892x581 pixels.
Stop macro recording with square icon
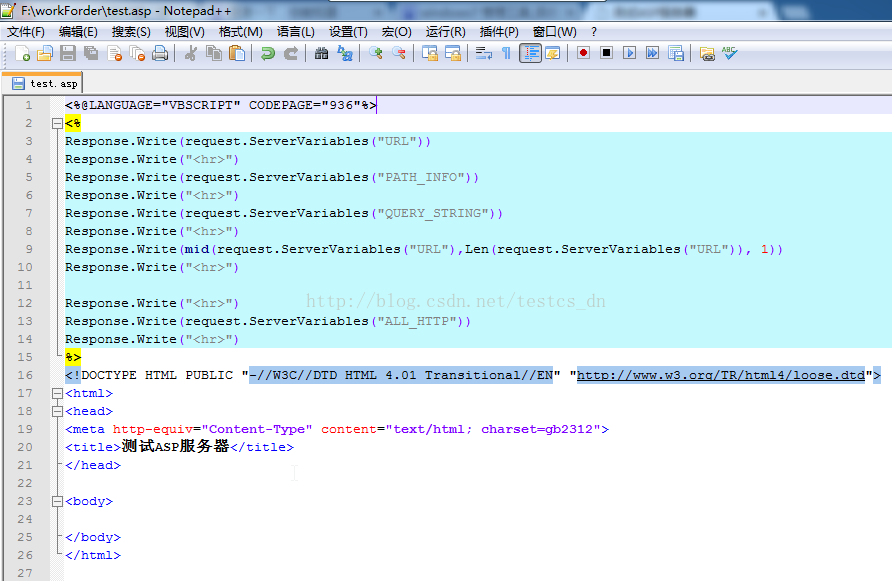606,53
